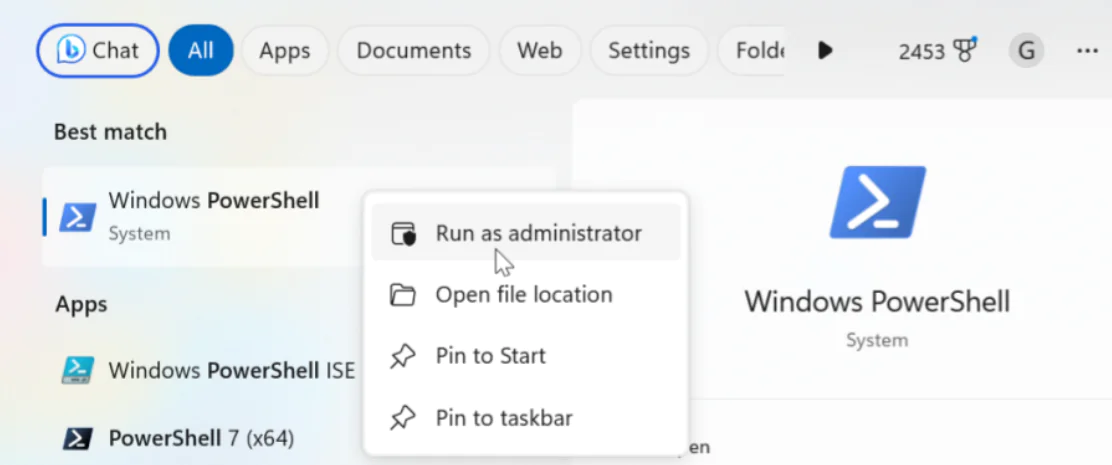Click the Pin to taskbar pin icon
The image size is (1112, 465).
point(403,418)
